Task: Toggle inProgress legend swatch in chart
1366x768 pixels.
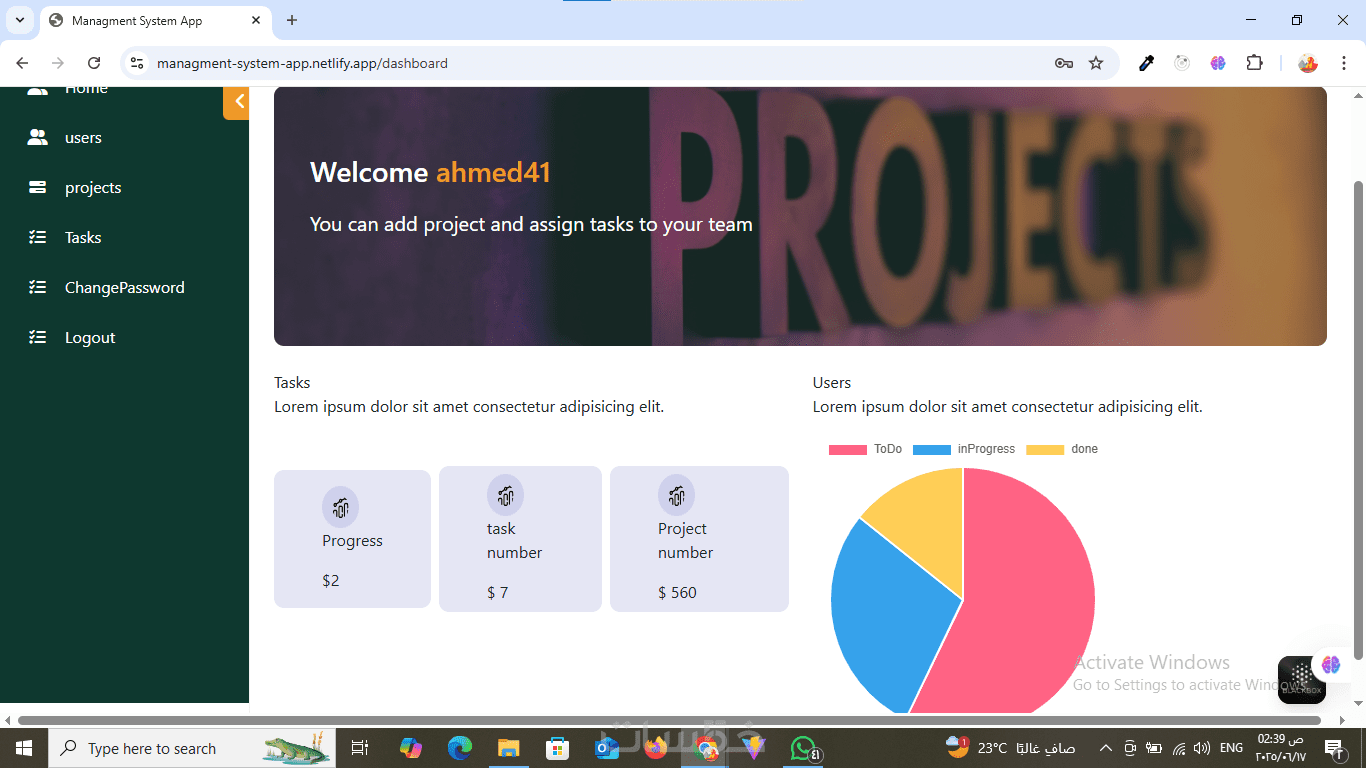Action: [x=931, y=450]
